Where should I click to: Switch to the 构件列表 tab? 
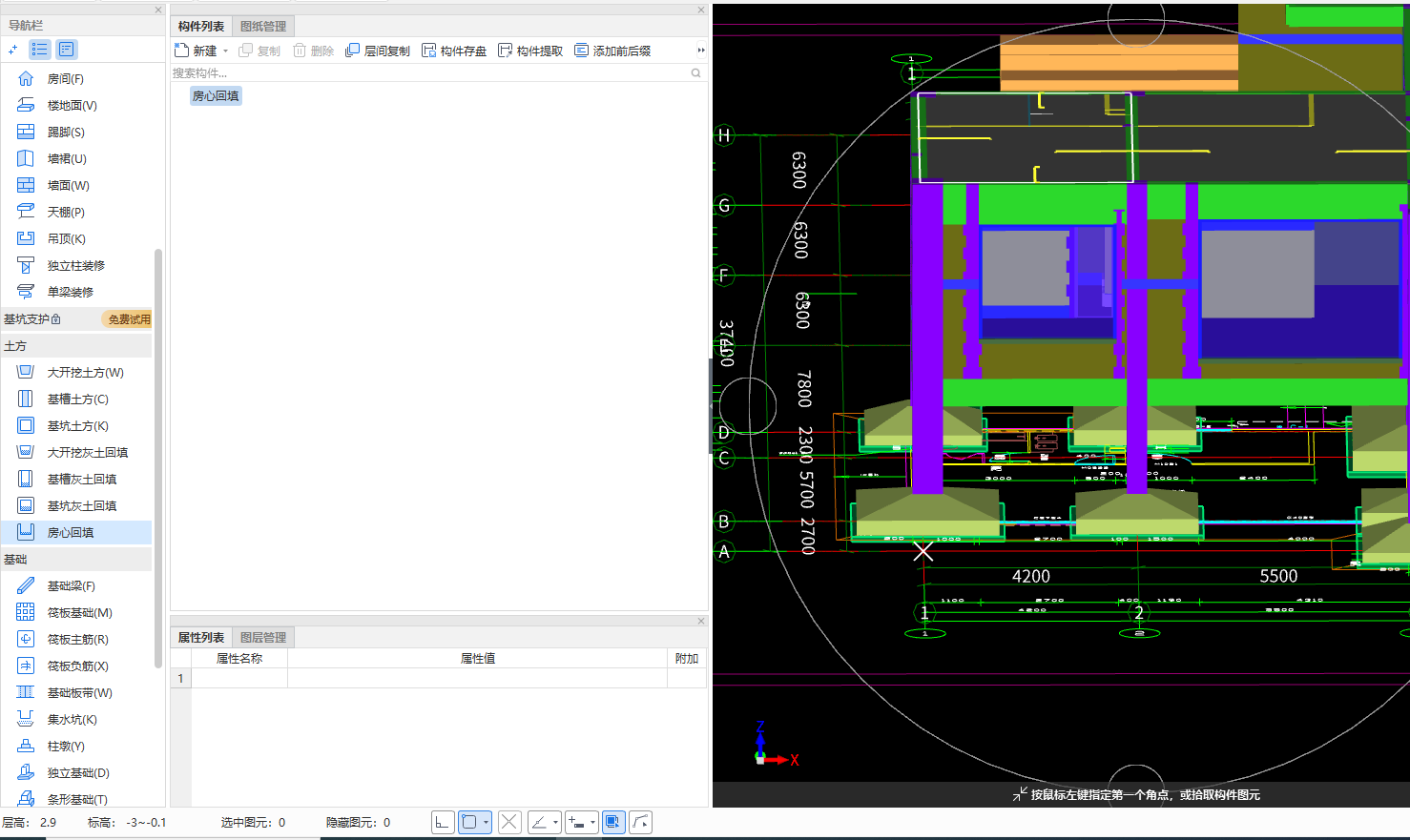[x=201, y=27]
